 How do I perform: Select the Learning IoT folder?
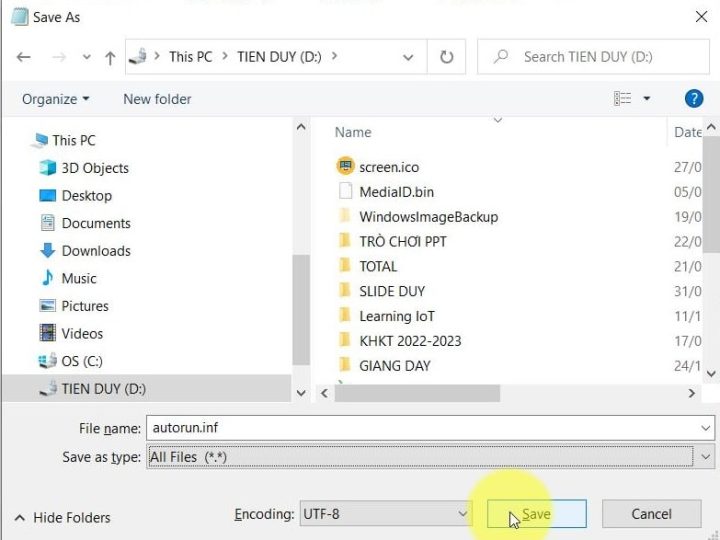point(397,316)
